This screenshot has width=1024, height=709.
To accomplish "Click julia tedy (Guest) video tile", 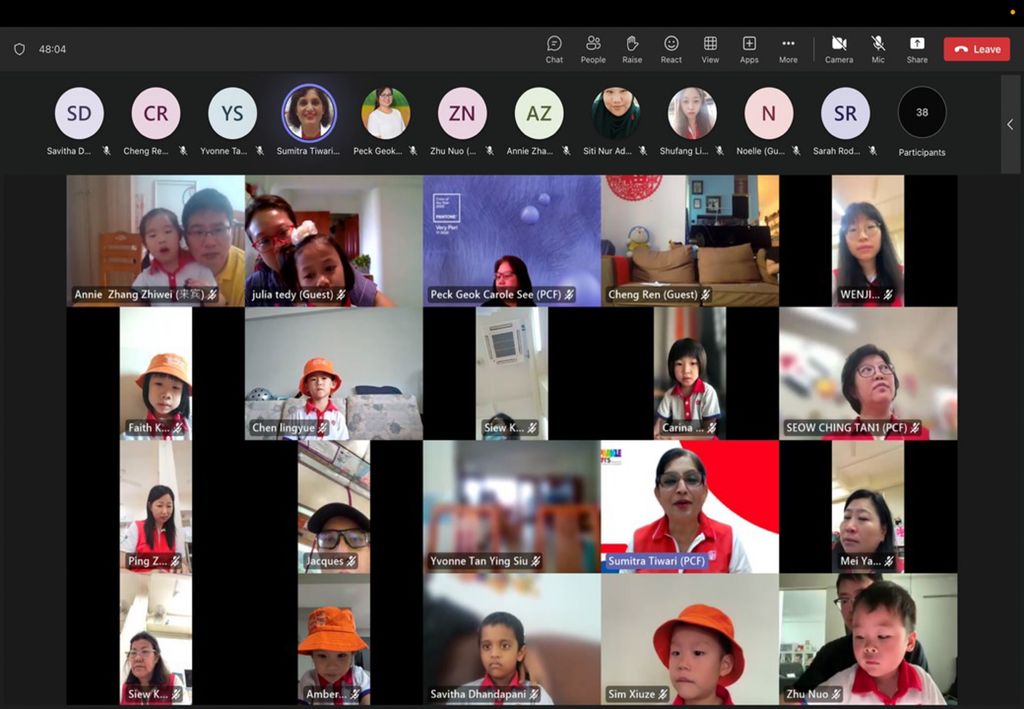I will point(334,240).
